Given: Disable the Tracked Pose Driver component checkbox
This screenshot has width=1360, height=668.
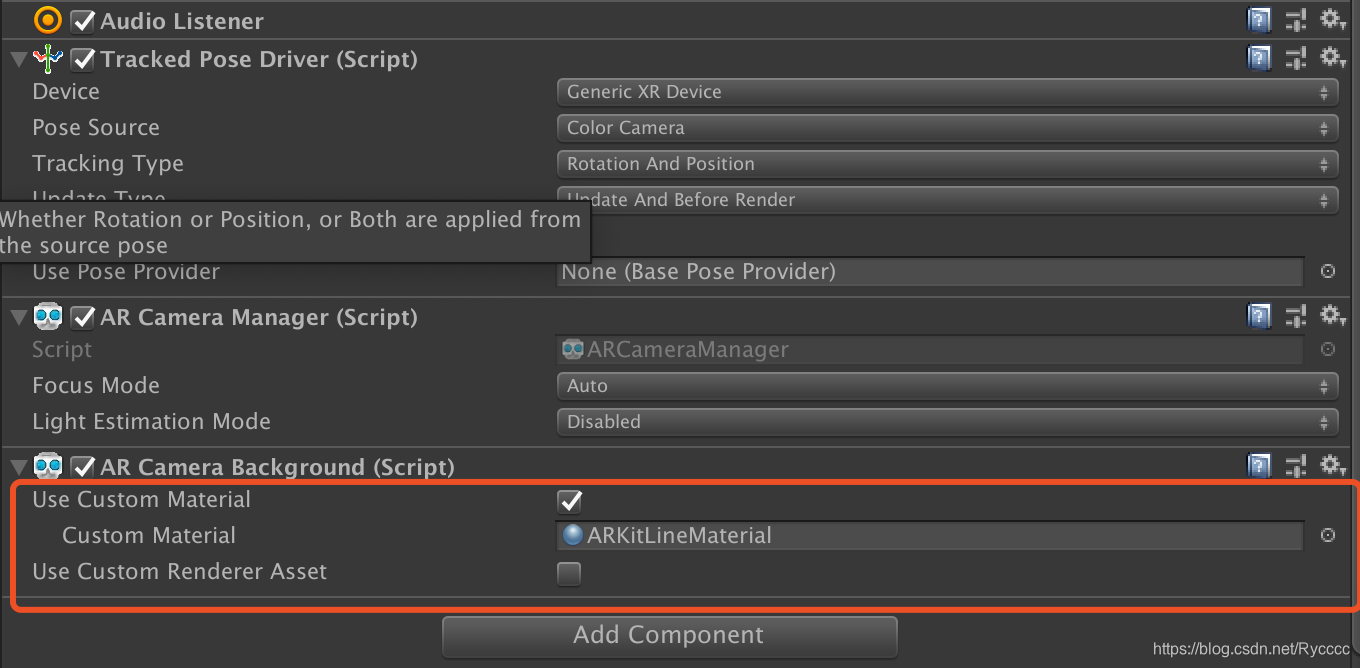Looking at the screenshot, I should (83, 59).
